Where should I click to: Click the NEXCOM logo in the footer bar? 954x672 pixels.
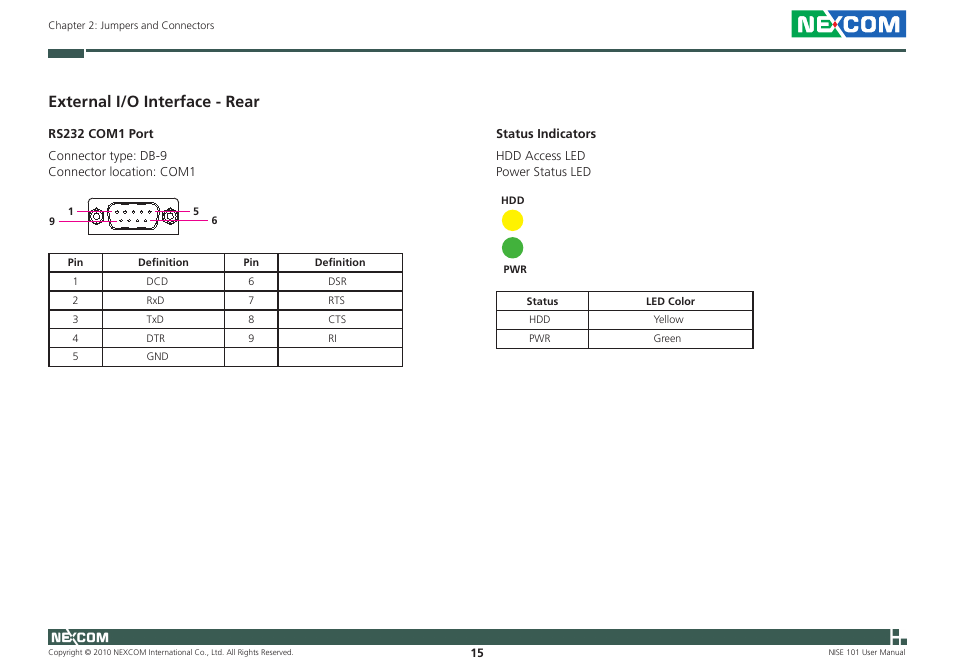tap(80, 637)
